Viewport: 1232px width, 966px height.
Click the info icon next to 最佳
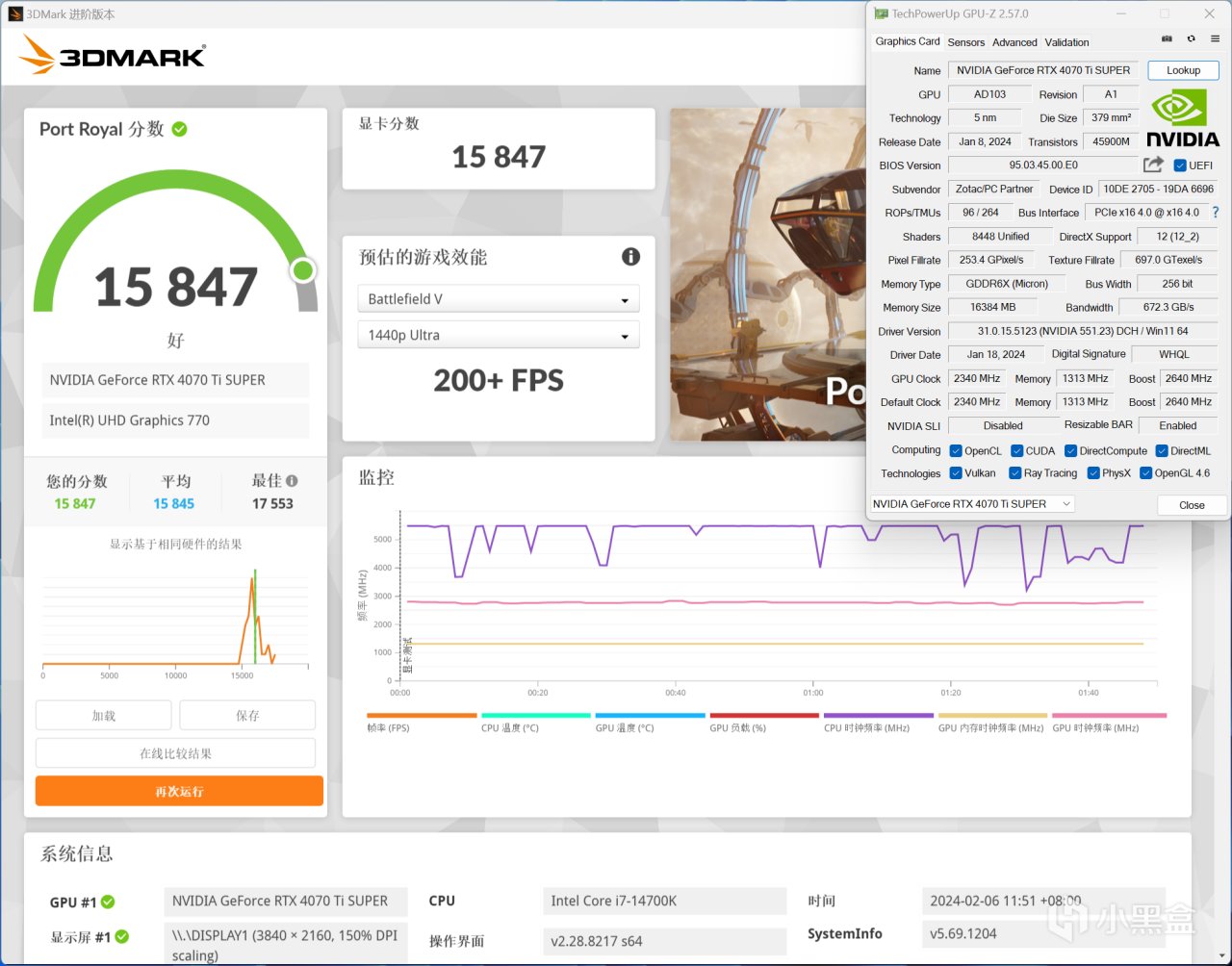point(292,481)
